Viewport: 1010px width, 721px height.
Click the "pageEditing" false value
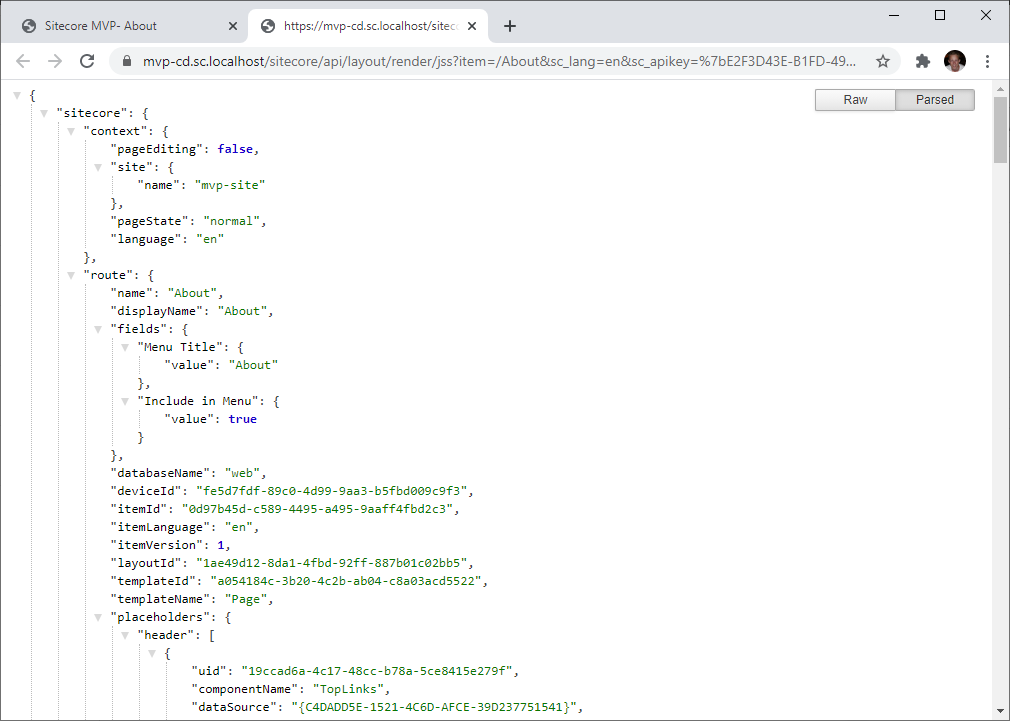(x=235, y=149)
